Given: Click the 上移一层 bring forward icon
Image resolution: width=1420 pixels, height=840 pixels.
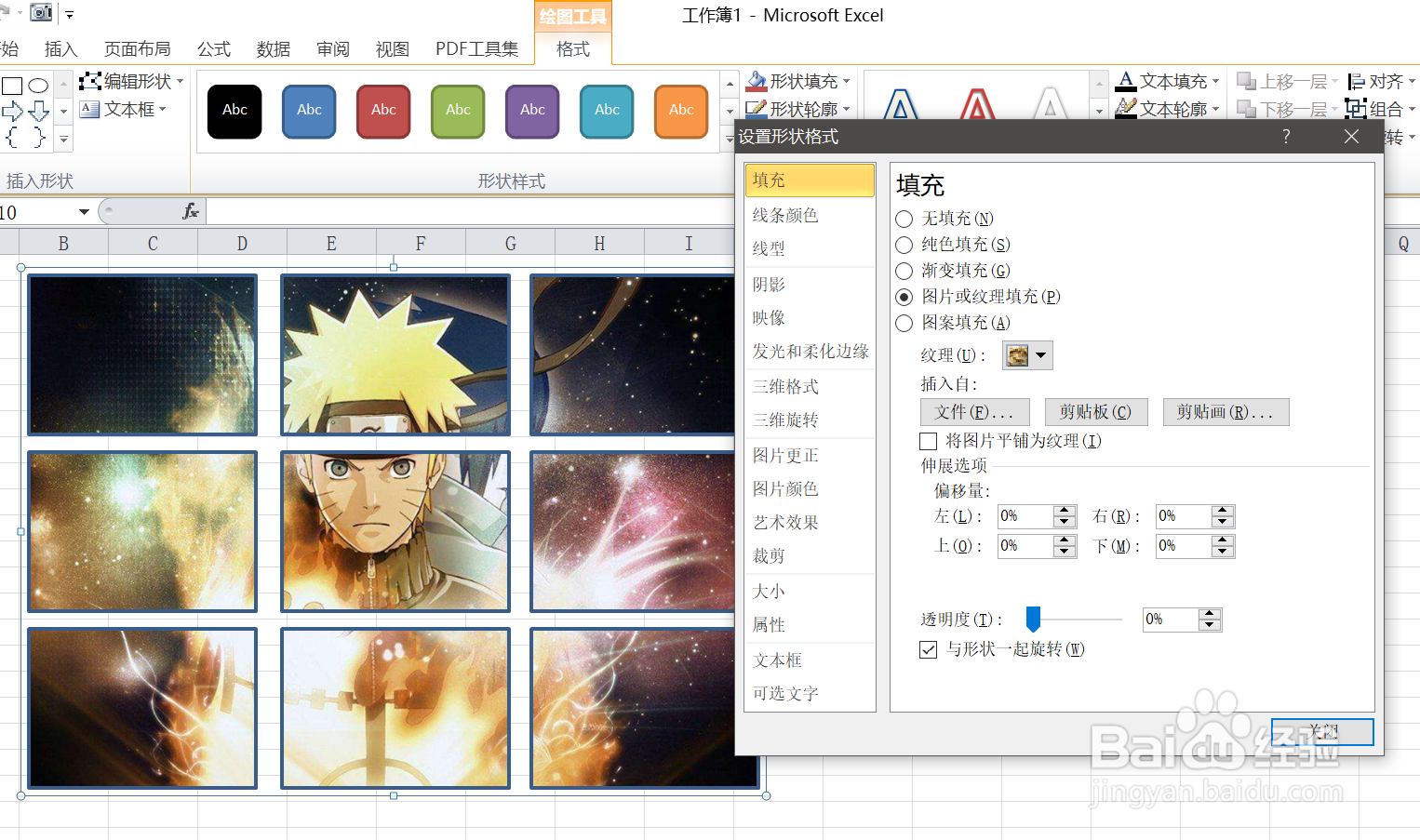Looking at the screenshot, I should pos(1246,81).
